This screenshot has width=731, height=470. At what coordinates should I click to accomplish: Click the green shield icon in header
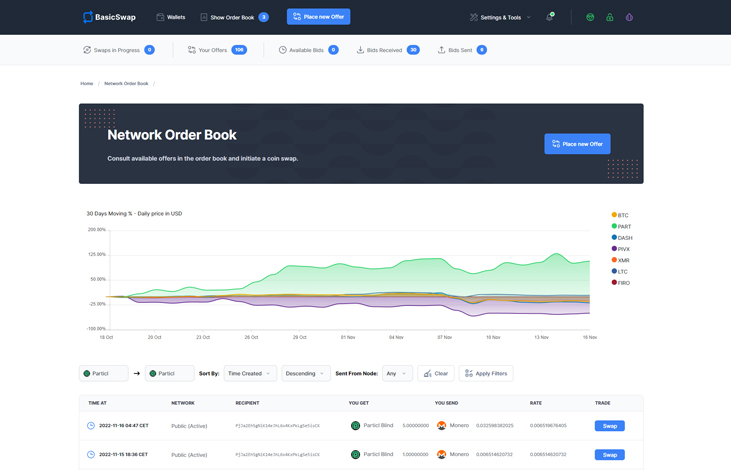[590, 17]
